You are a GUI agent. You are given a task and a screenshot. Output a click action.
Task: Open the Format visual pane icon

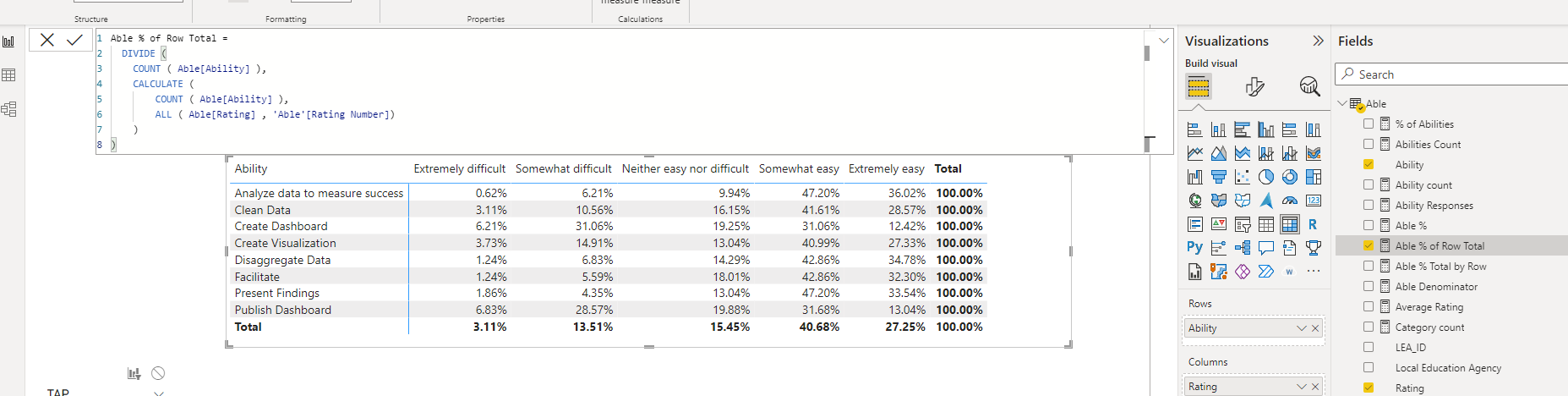(1255, 86)
